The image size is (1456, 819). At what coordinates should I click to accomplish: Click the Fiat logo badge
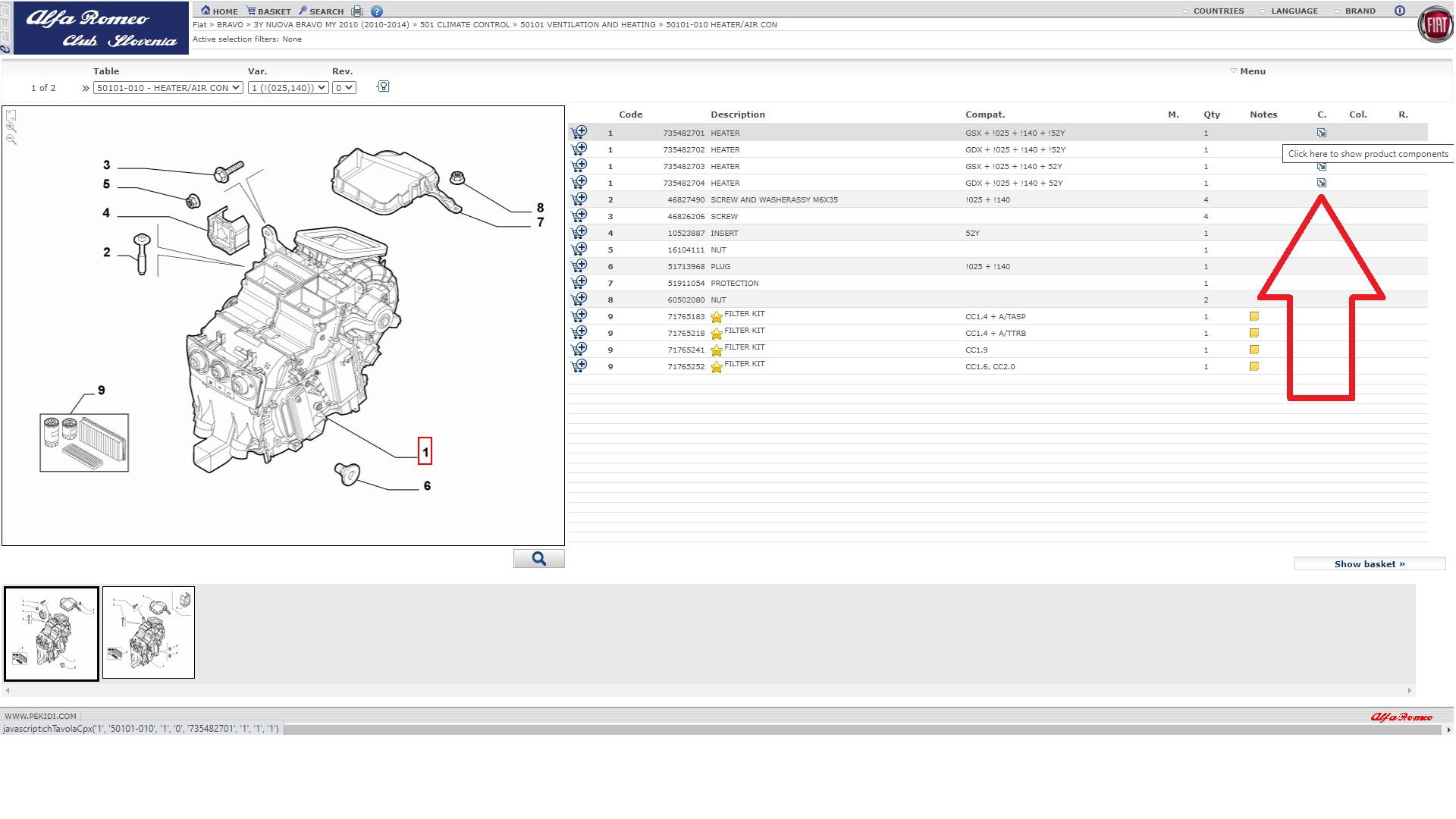[1436, 25]
